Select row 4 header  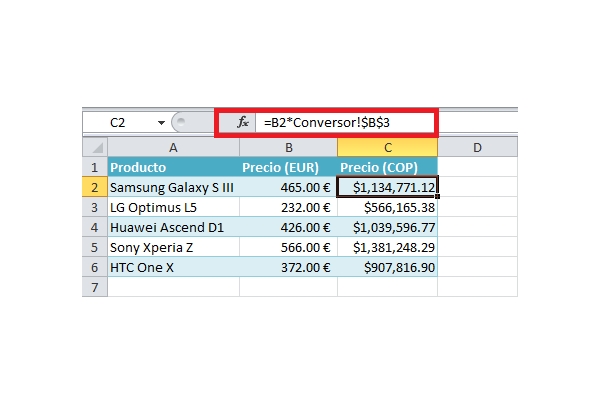tap(95, 227)
